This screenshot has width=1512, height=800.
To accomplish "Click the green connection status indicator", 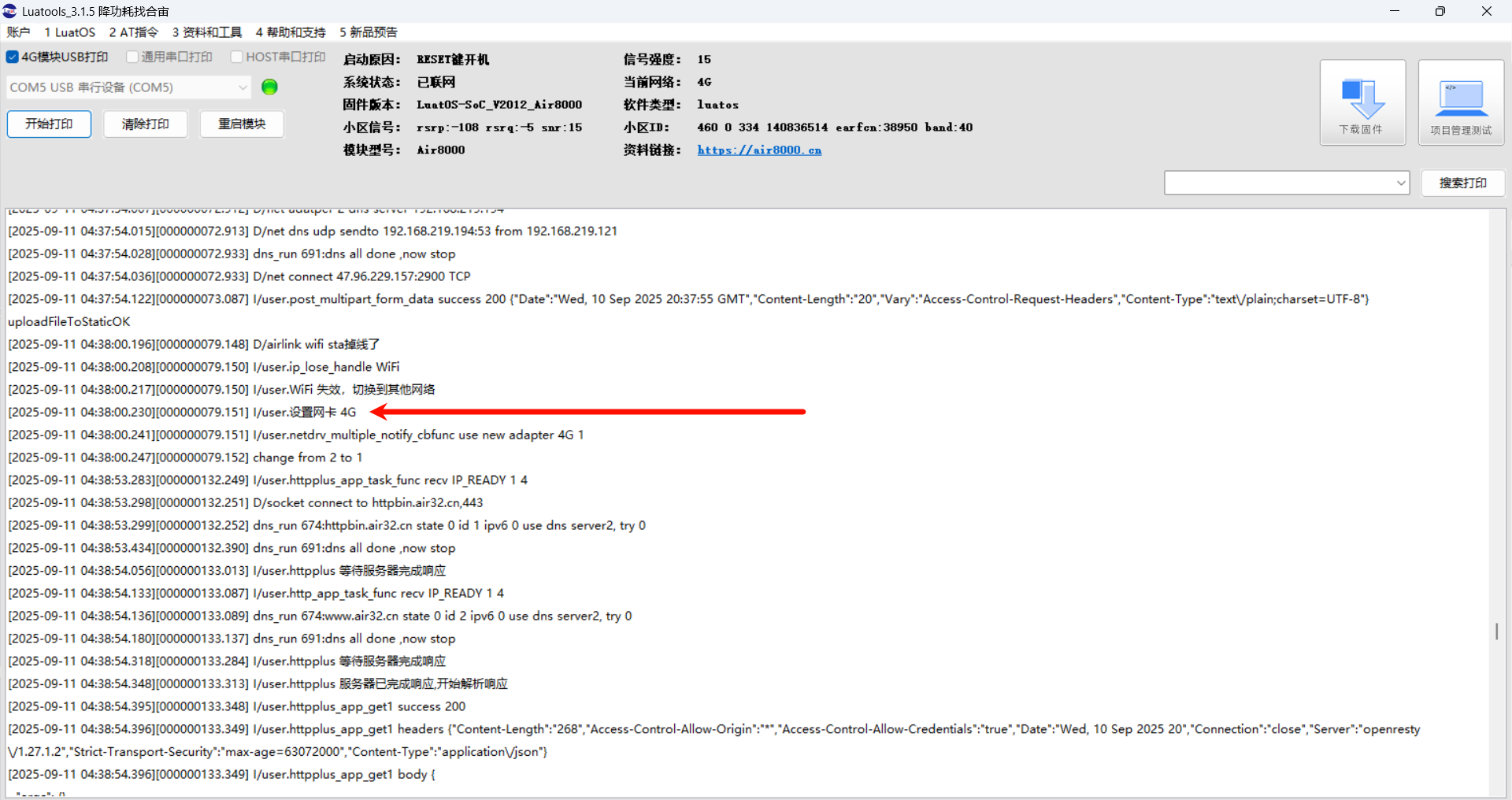I will pyautogui.click(x=269, y=87).
